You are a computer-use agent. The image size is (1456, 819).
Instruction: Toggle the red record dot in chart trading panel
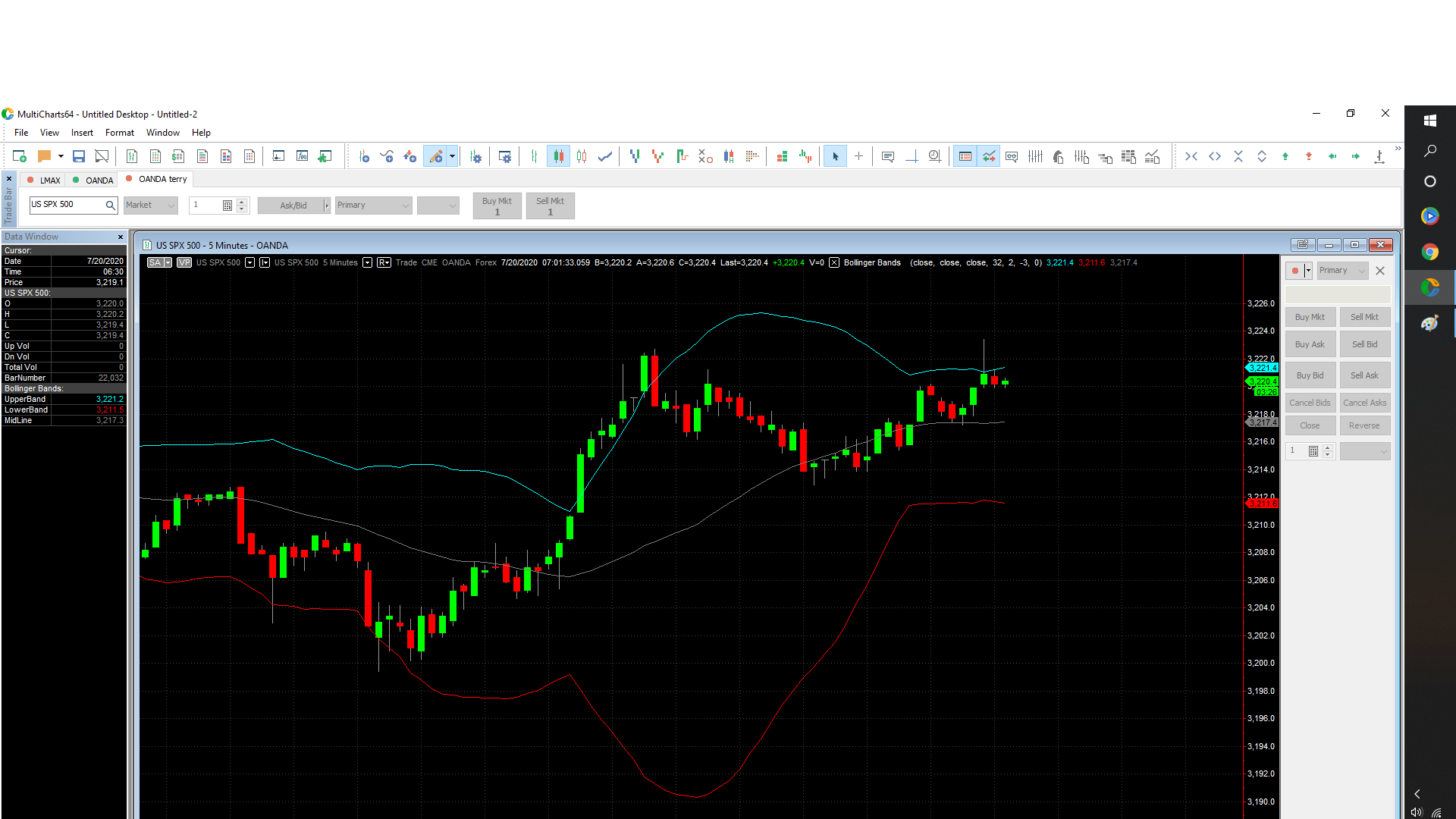(x=1295, y=271)
